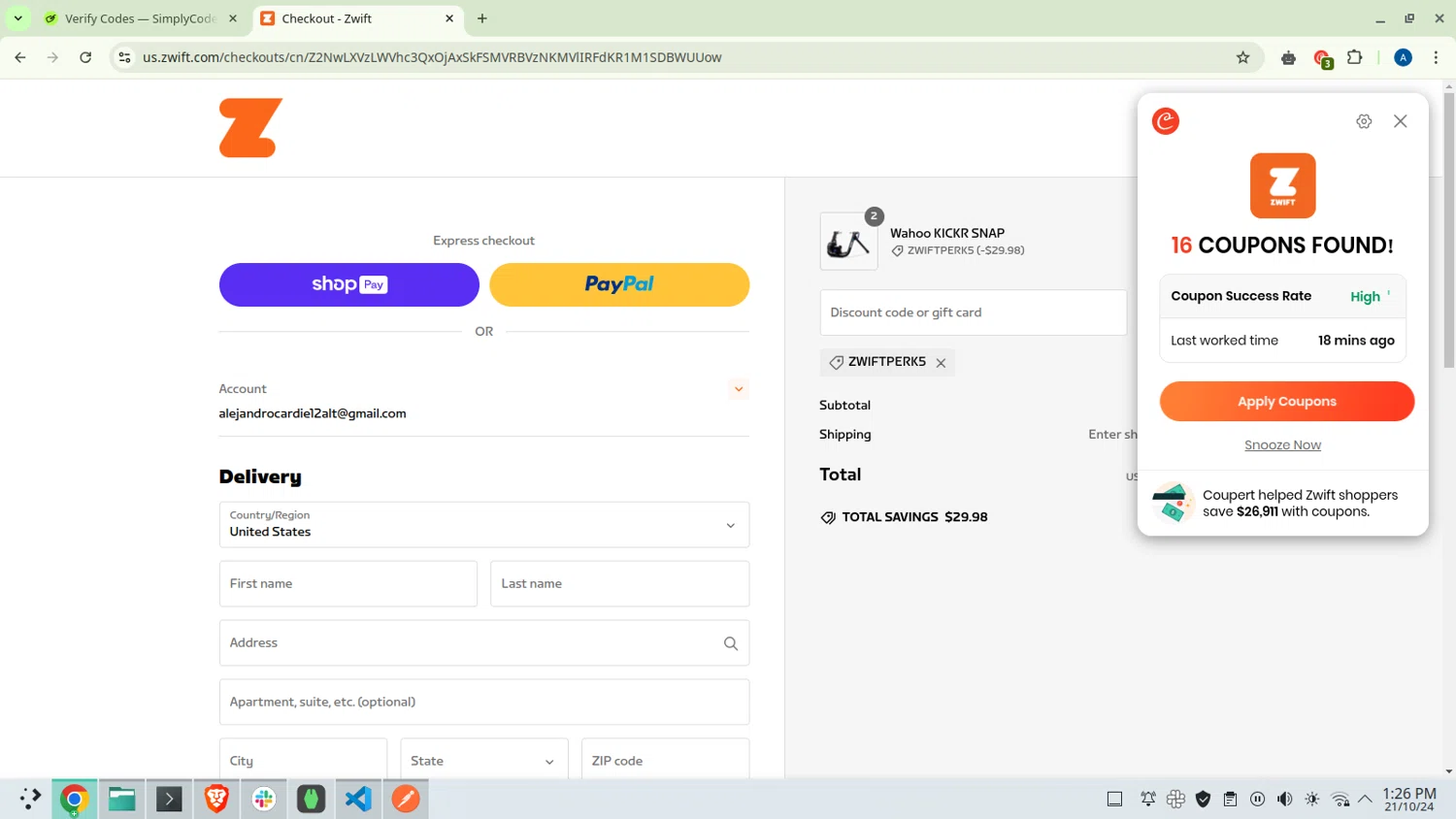Click the Snooze Now link
The image size is (1456, 819).
[x=1282, y=445]
